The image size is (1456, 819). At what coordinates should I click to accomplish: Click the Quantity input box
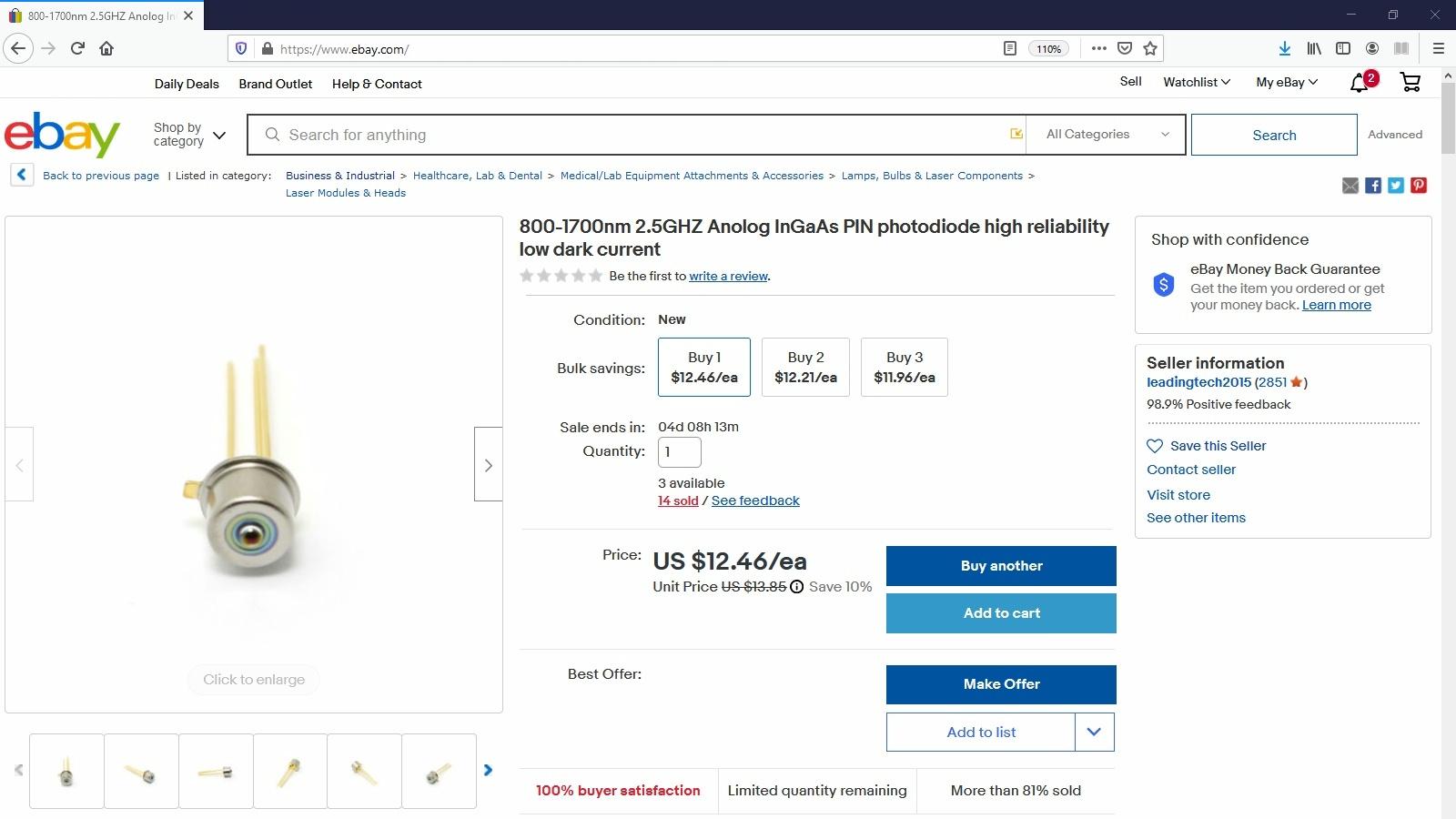tap(680, 452)
